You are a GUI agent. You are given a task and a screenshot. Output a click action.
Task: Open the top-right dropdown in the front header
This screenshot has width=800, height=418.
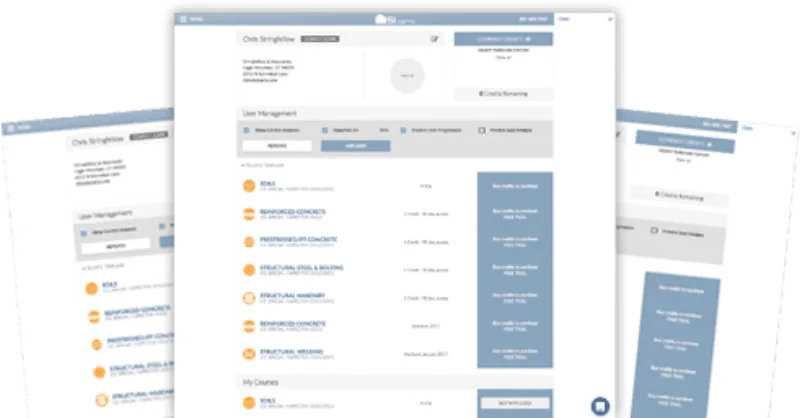[610, 19]
